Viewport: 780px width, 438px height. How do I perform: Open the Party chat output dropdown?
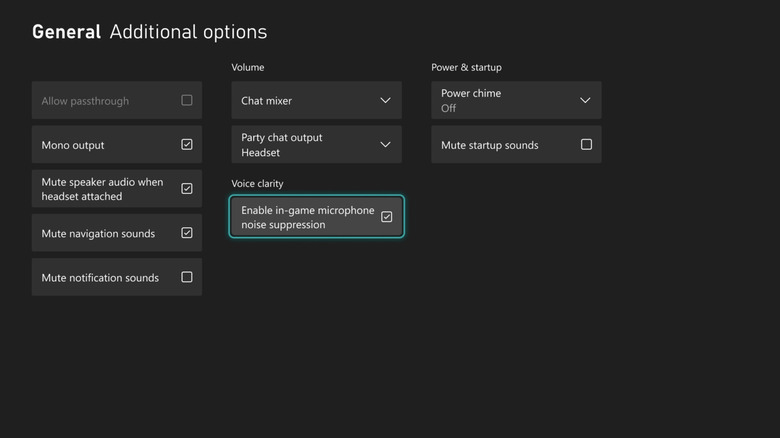coord(316,144)
